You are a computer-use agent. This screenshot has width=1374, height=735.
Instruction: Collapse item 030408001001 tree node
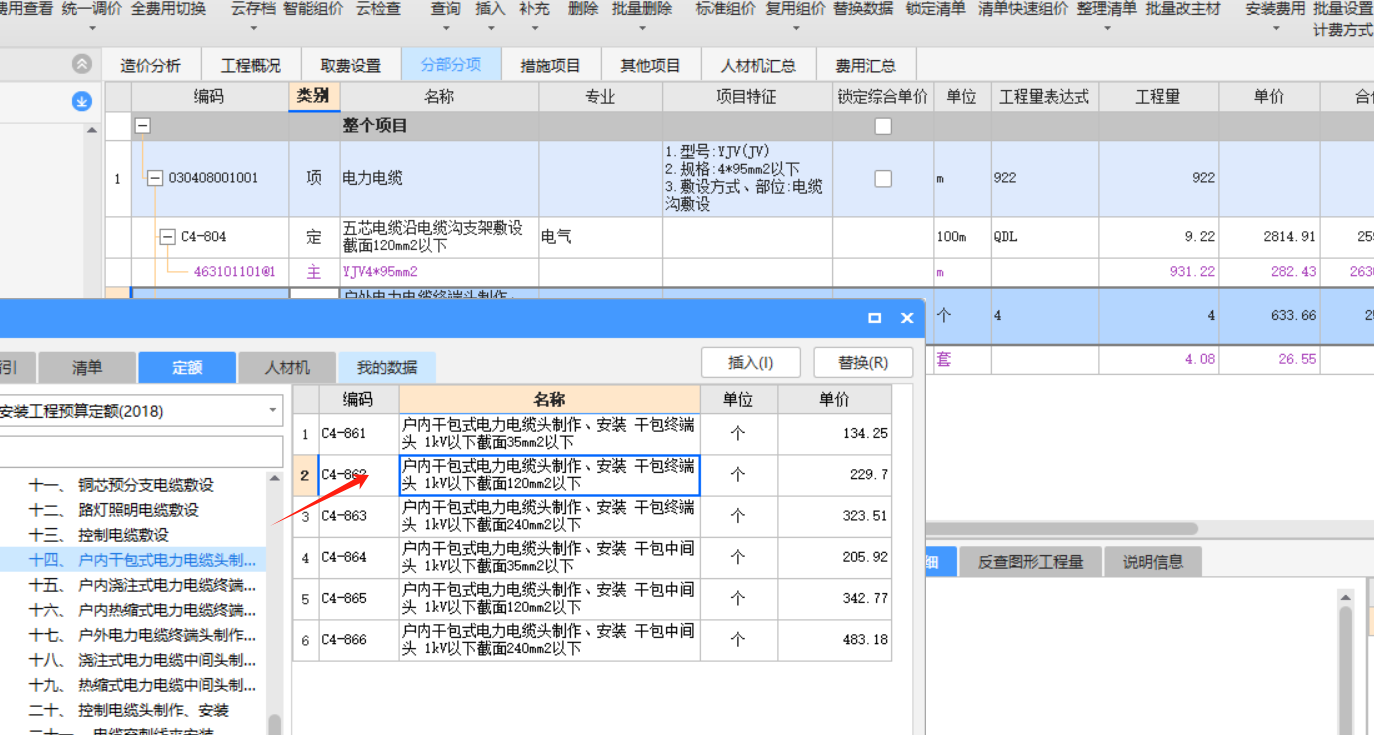point(155,178)
